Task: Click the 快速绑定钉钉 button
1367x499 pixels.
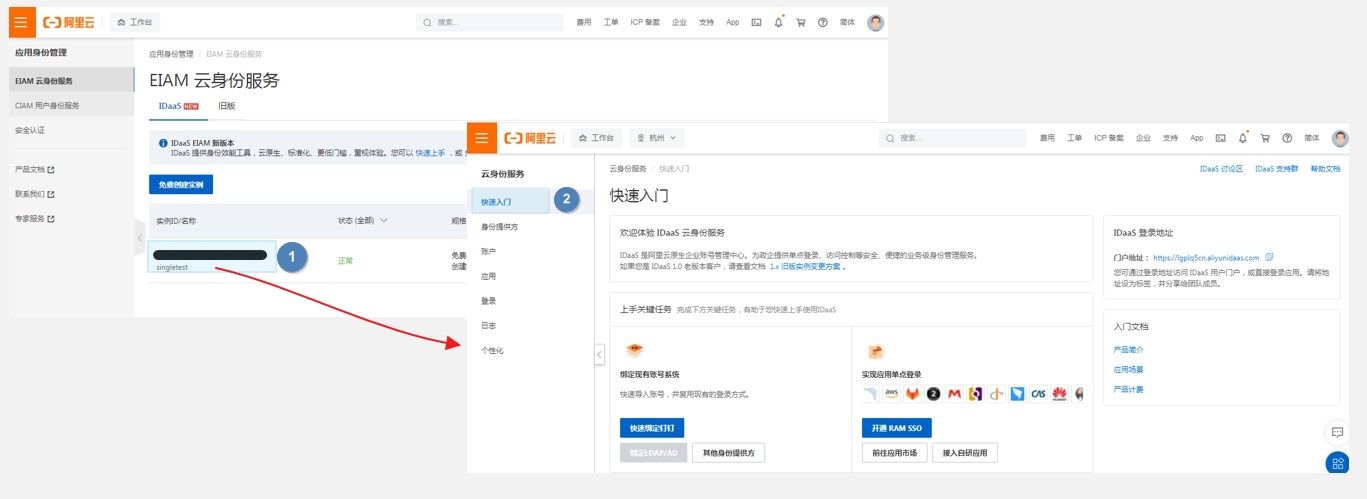Action: coord(652,428)
